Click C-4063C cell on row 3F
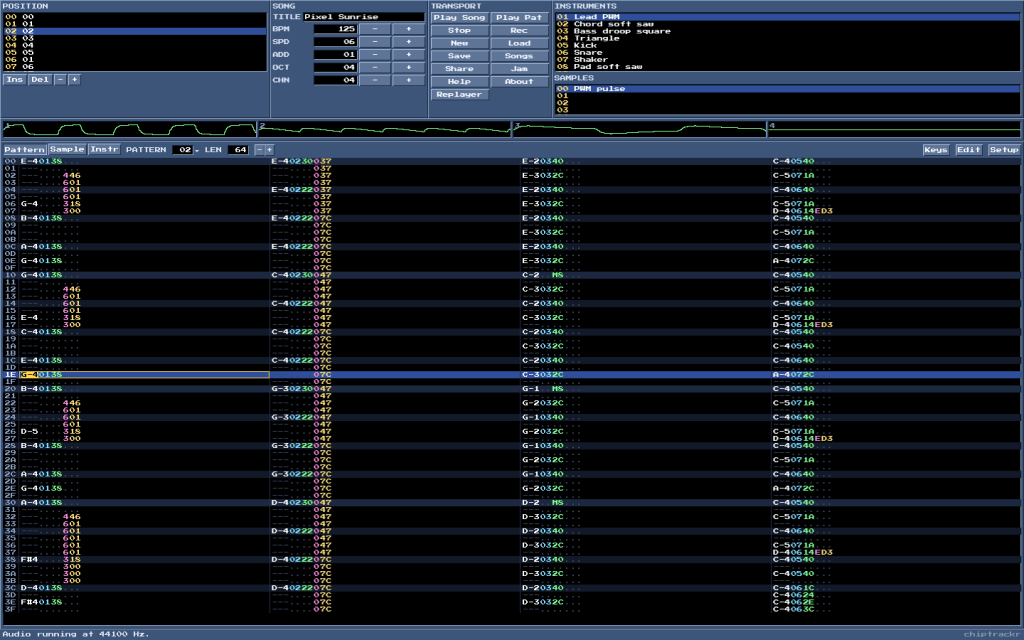 click(x=793, y=609)
